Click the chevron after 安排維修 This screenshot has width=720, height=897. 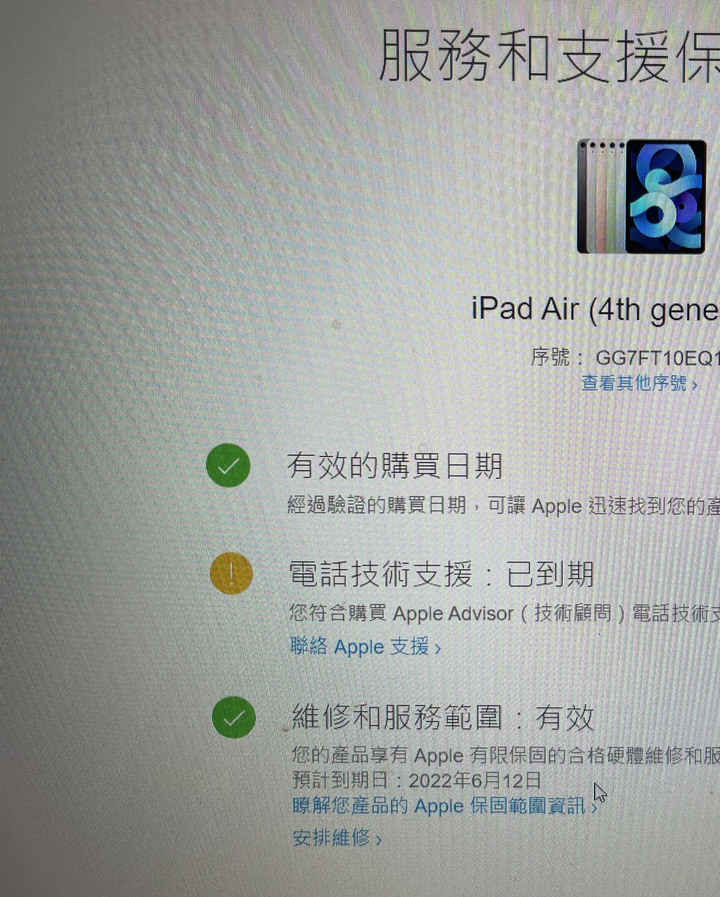coord(378,840)
